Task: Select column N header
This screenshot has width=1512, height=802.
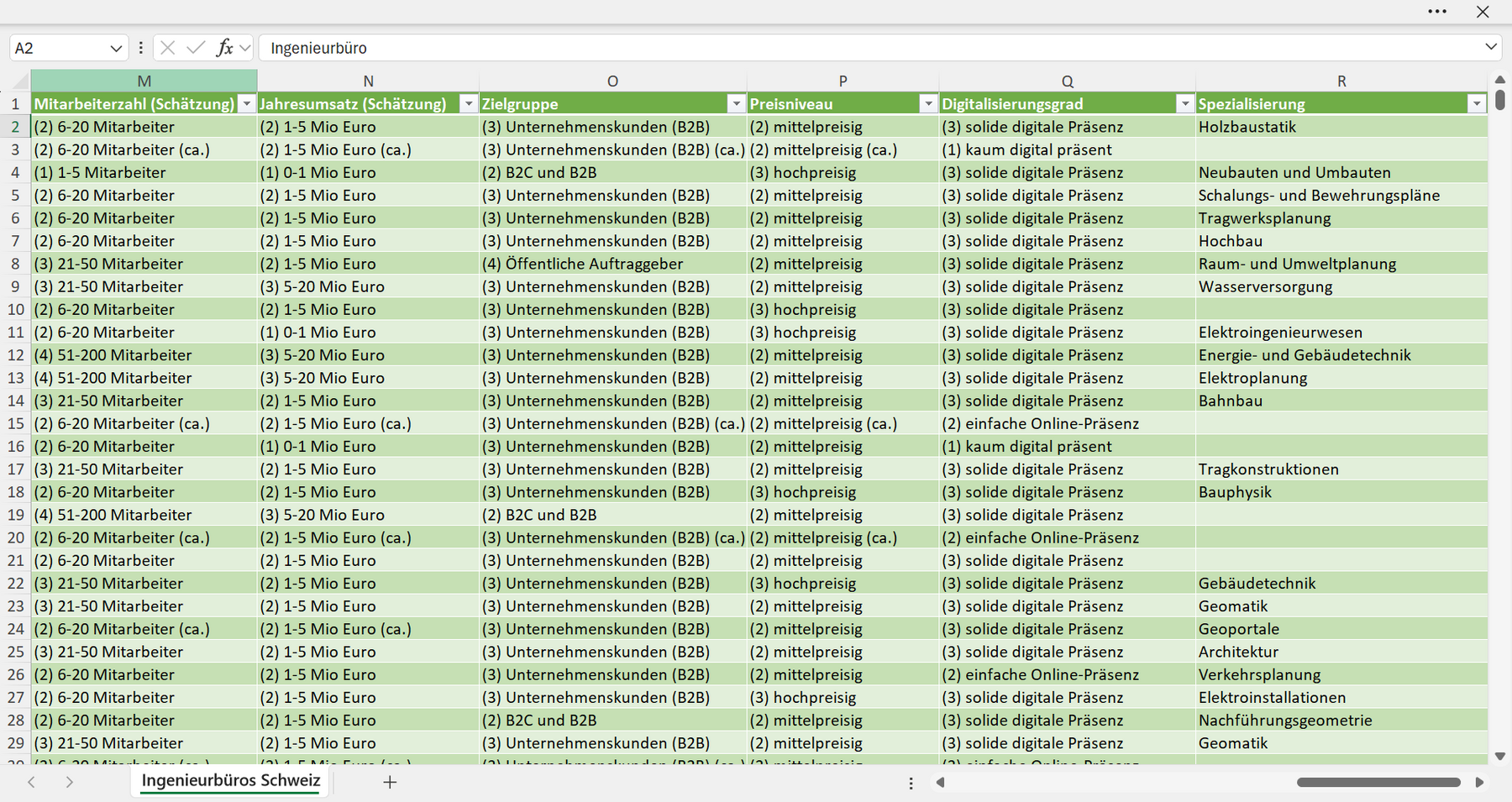Action: point(368,81)
